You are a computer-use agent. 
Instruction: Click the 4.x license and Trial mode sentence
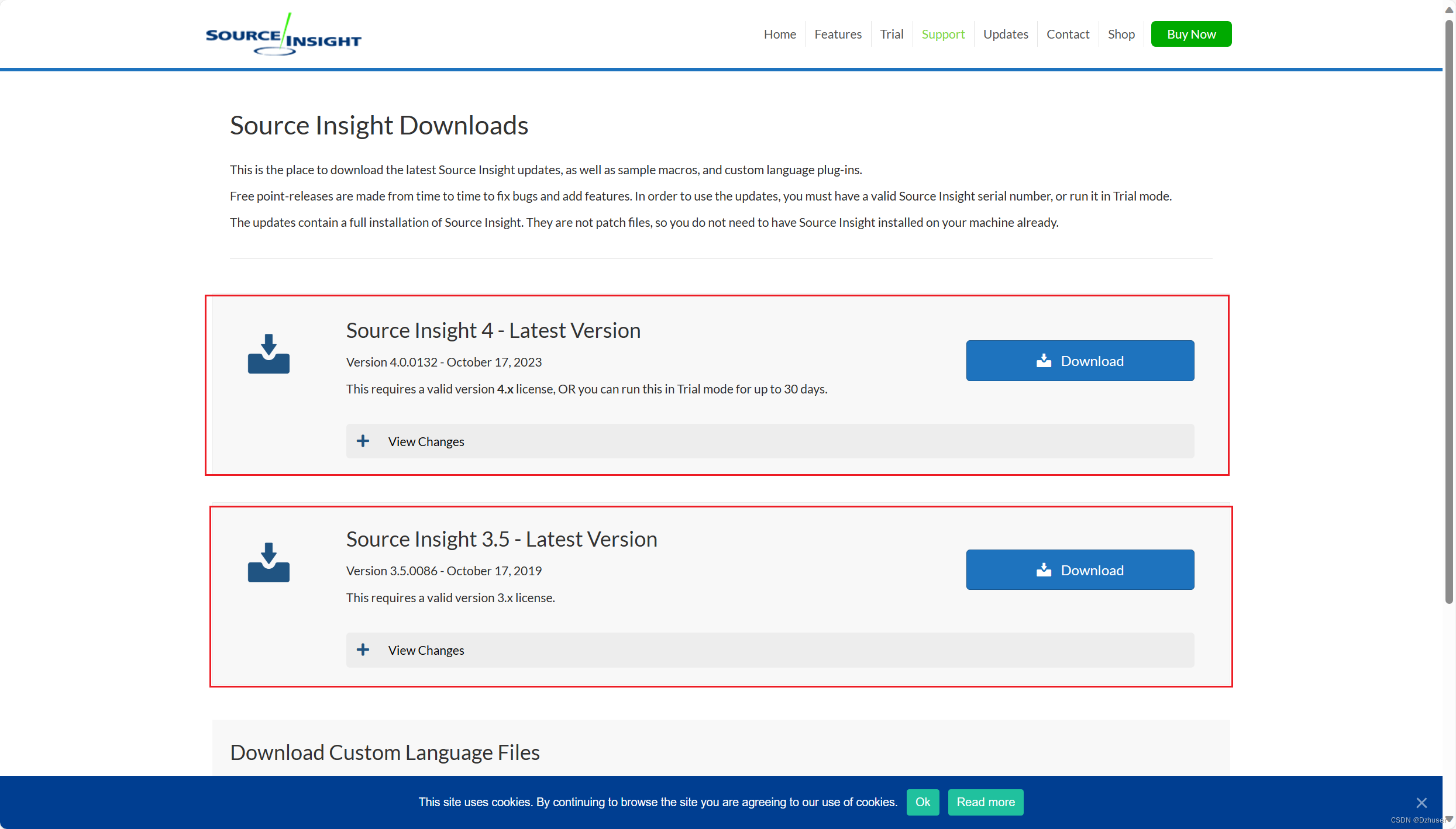tap(587, 389)
